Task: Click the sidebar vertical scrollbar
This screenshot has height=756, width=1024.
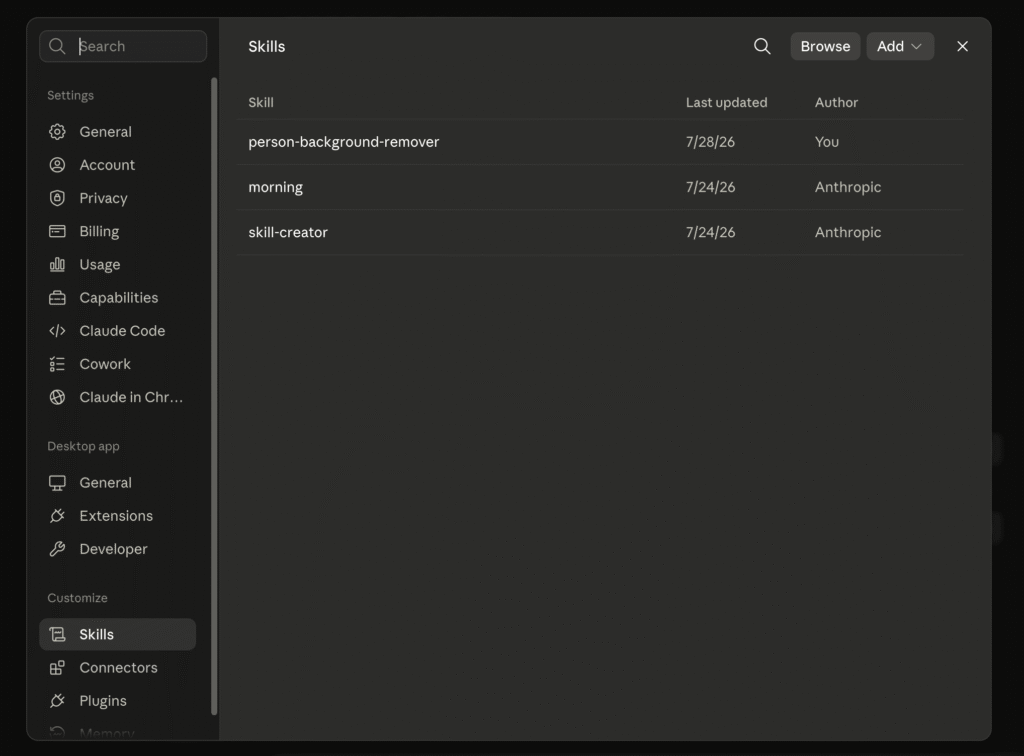Action: click(214, 396)
